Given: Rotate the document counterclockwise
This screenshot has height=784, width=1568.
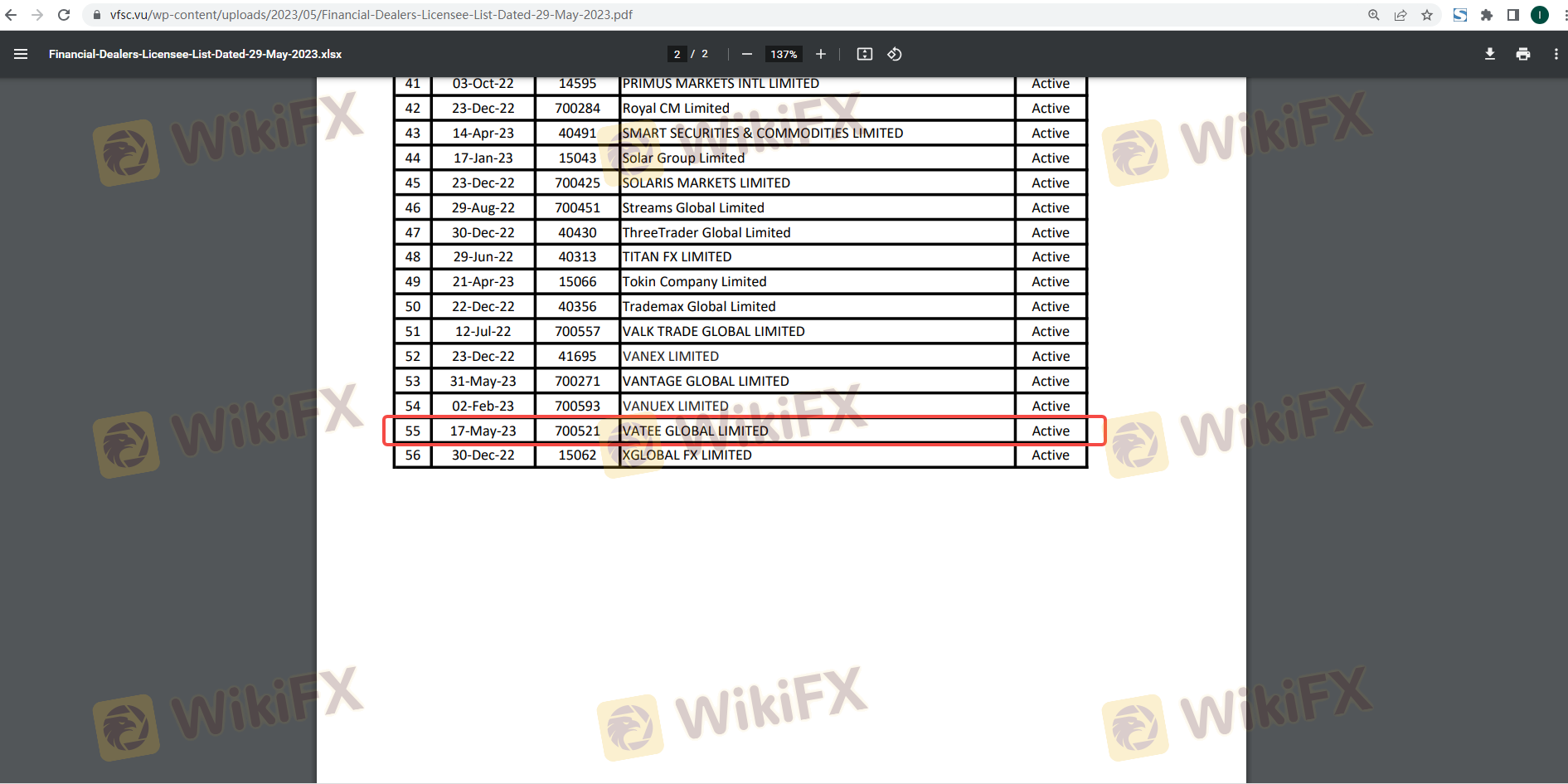Looking at the screenshot, I should [x=895, y=54].
